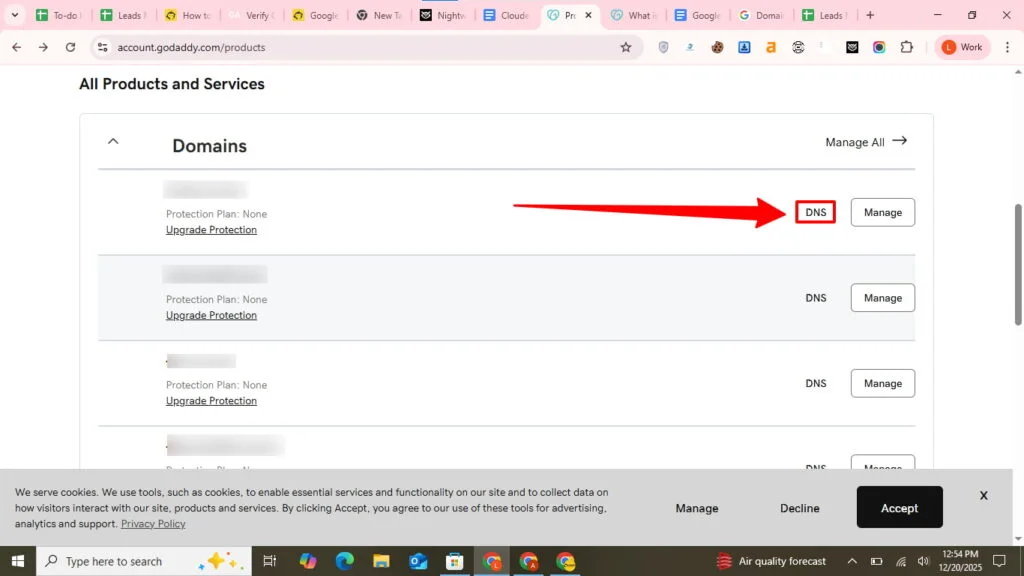Open the Privacy Policy link

[153, 524]
